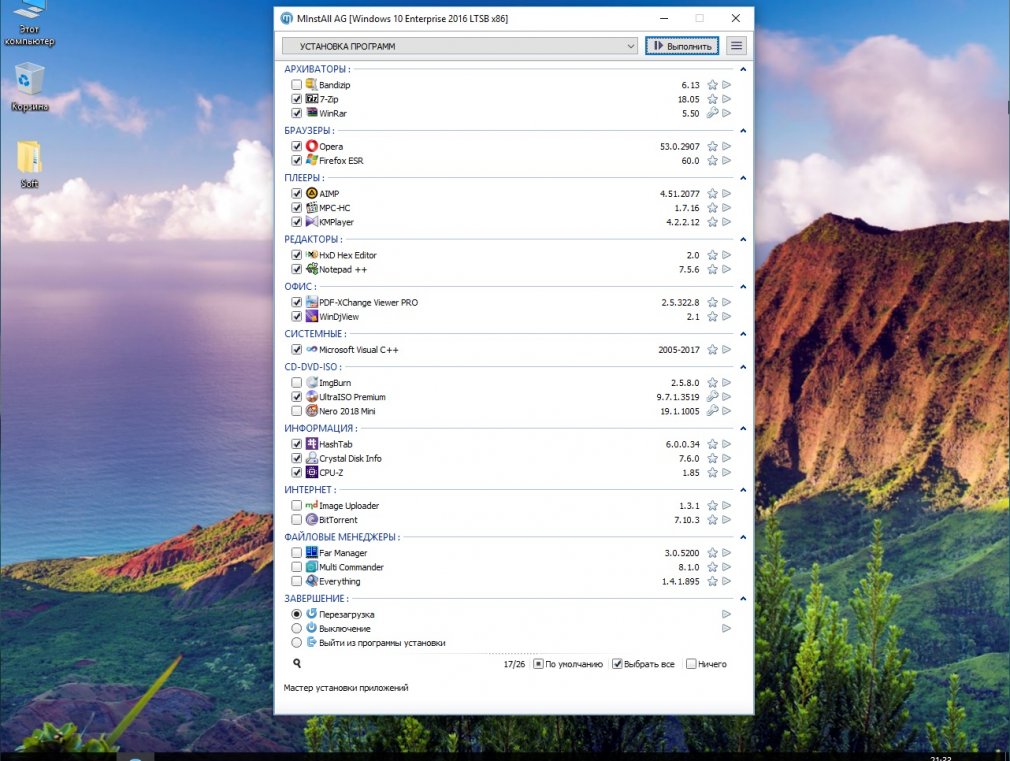
Task: Click the play arrow for 7-Zip
Action: tap(727, 99)
